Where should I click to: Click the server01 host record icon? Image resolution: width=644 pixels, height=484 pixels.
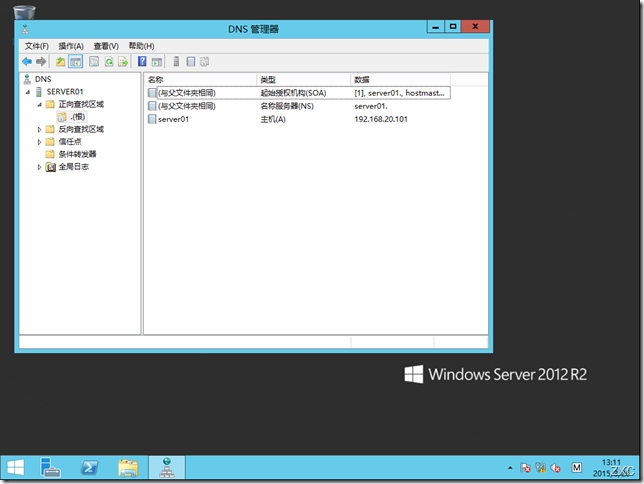point(152,119)
